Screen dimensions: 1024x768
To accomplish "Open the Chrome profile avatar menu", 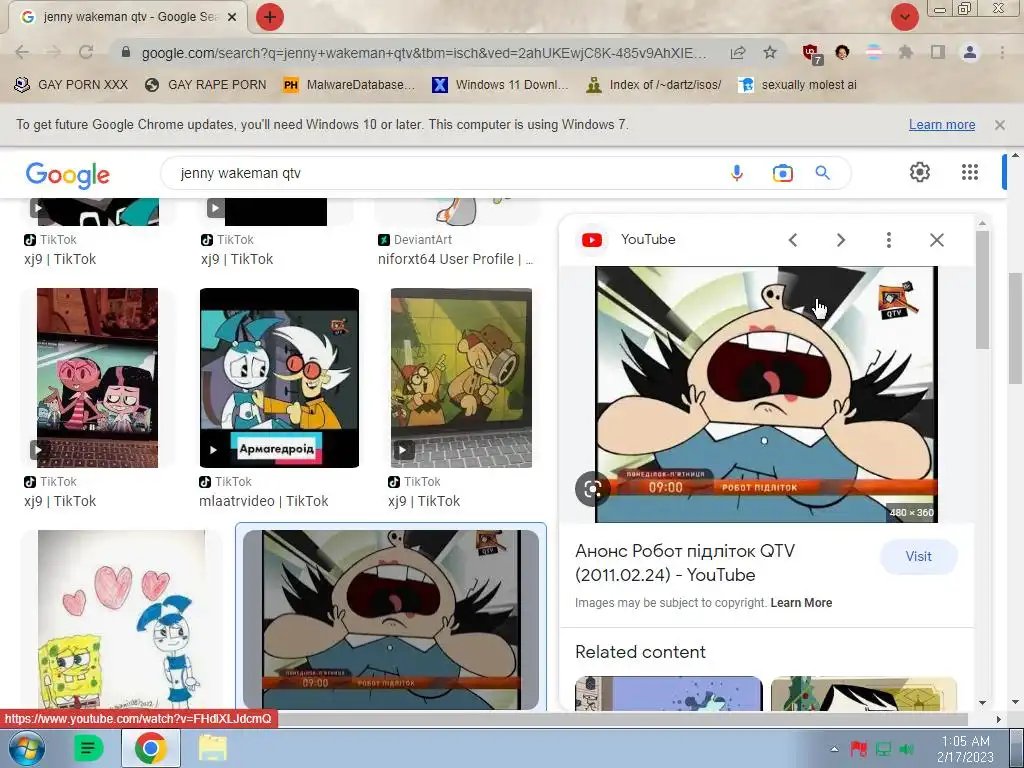I will click(x=970, y=52).
